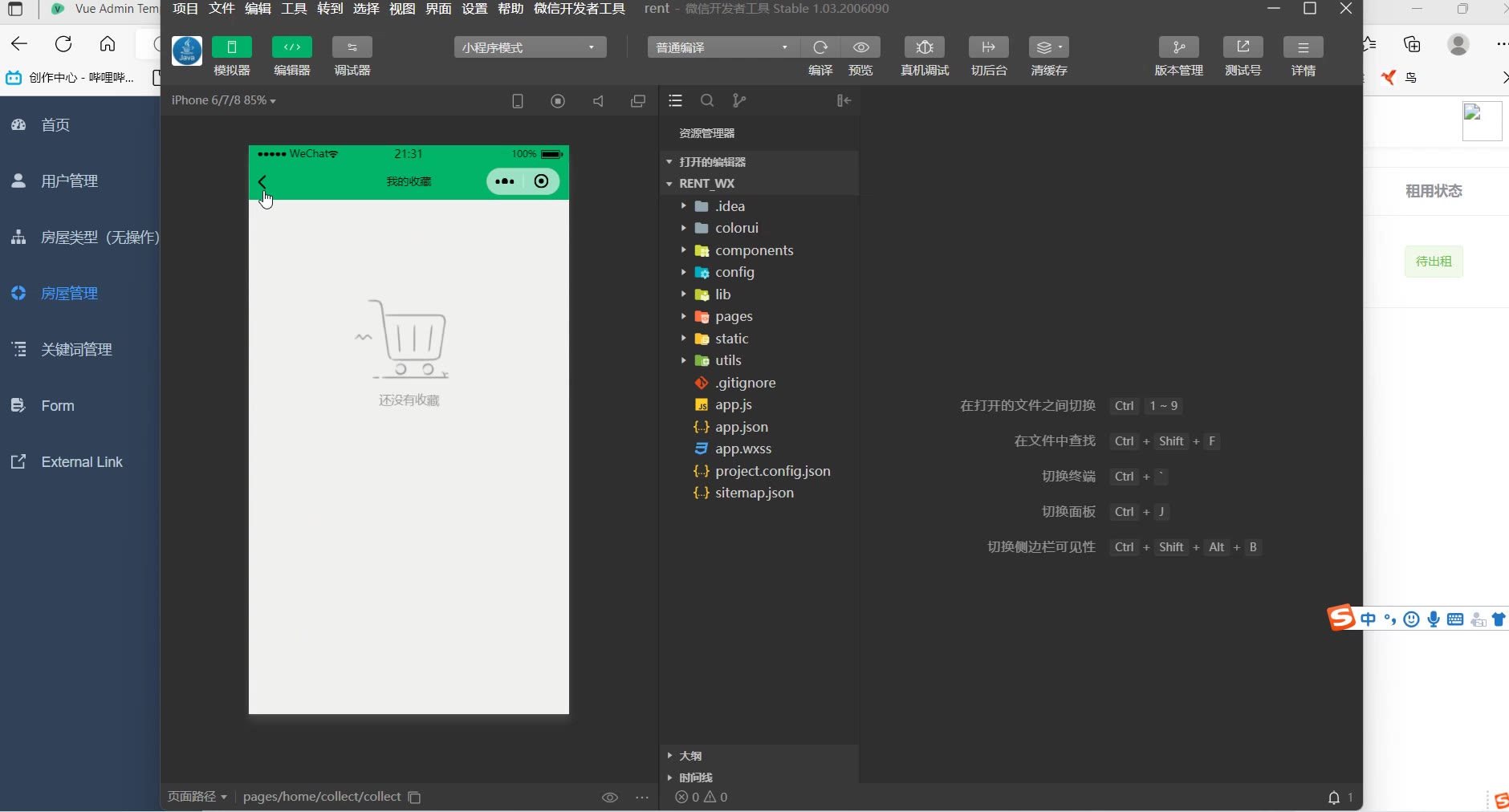Open the notification bell in status bar
This screenshot has width=1509, height=812.
(x=1334, y=798)
